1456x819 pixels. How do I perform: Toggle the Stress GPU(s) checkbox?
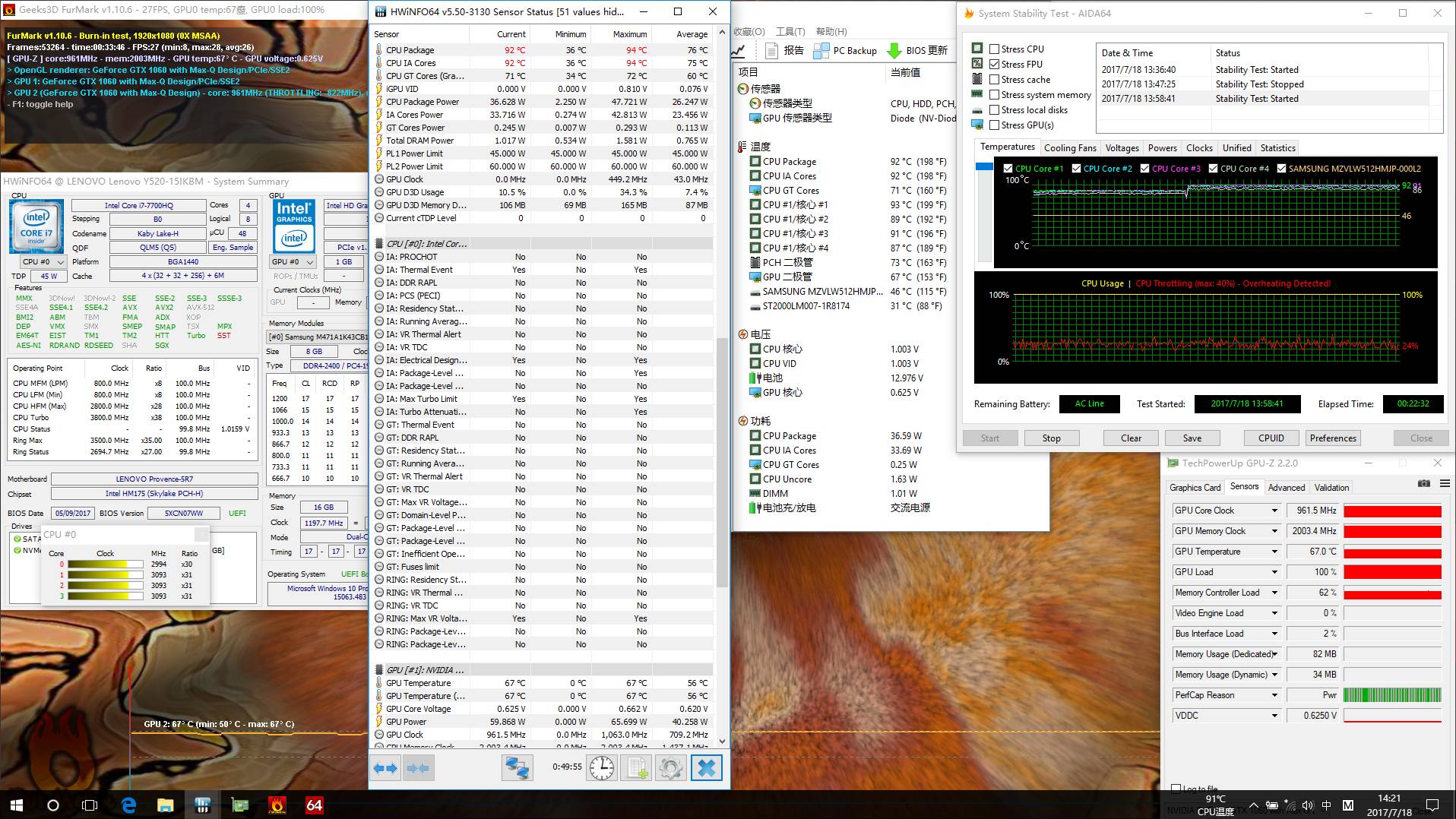[994, 125]
